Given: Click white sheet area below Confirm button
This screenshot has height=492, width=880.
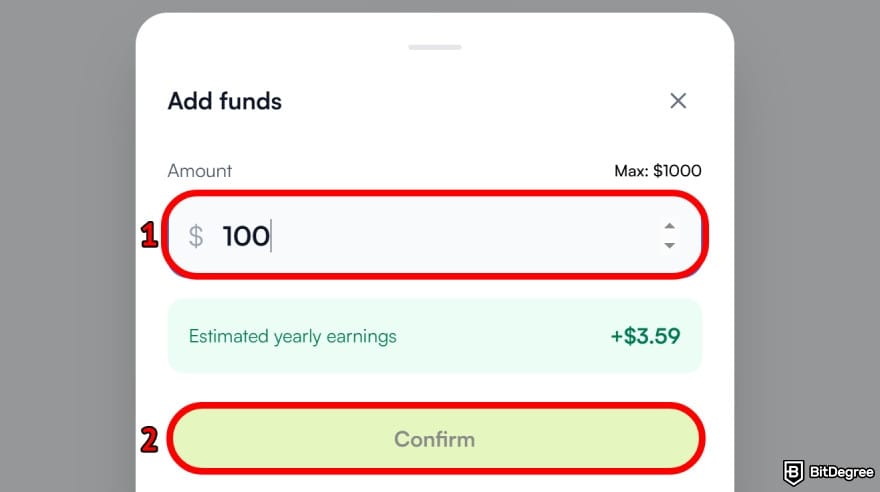Looking at the screenshot, I should click(x=435, y=483).
